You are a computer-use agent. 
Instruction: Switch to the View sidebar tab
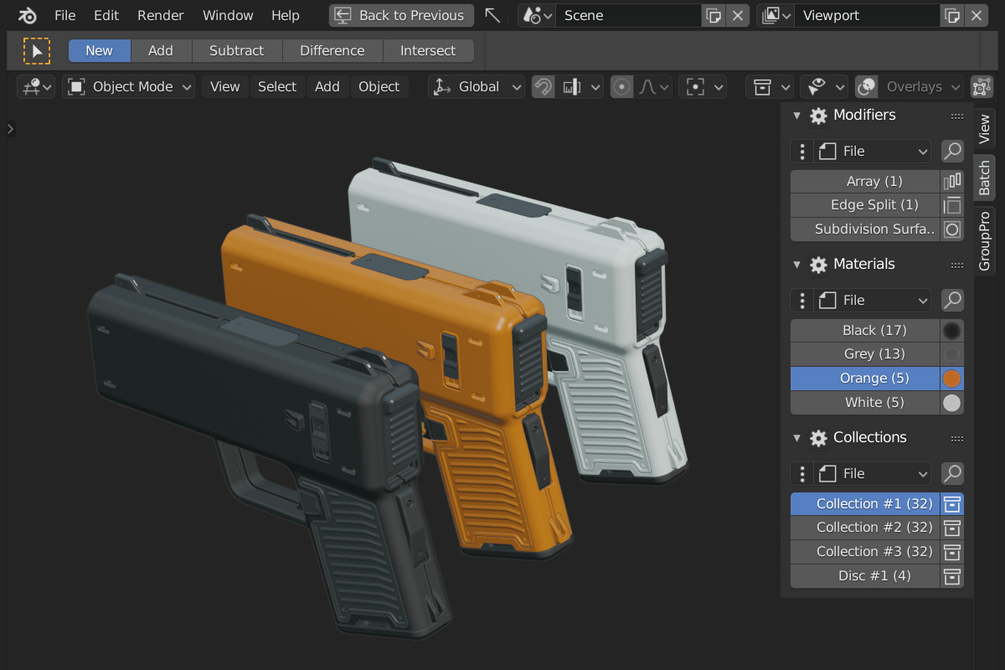coord(984,130)
